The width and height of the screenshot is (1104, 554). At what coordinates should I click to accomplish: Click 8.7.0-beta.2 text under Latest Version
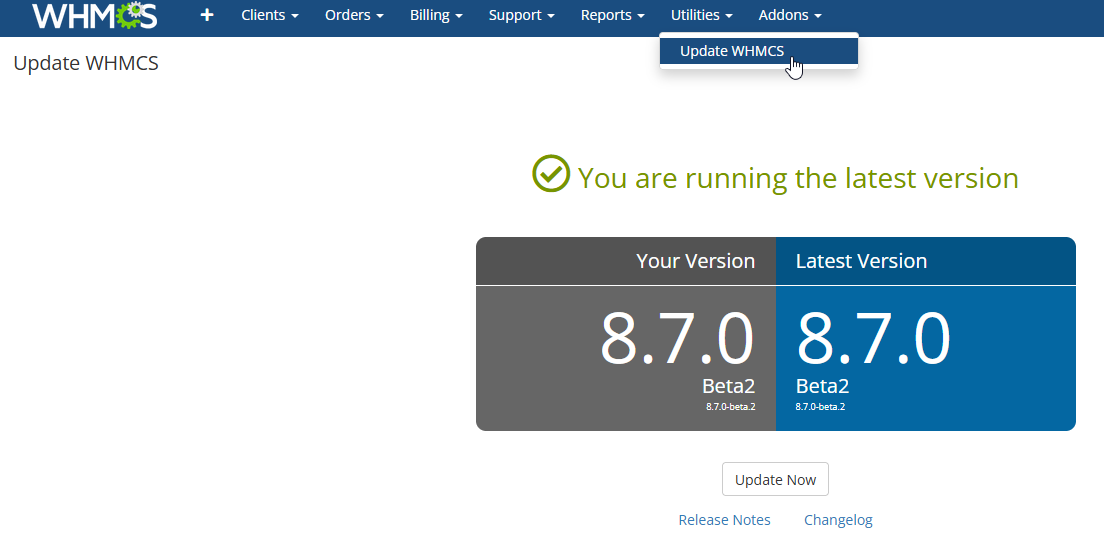coord(820,407)
